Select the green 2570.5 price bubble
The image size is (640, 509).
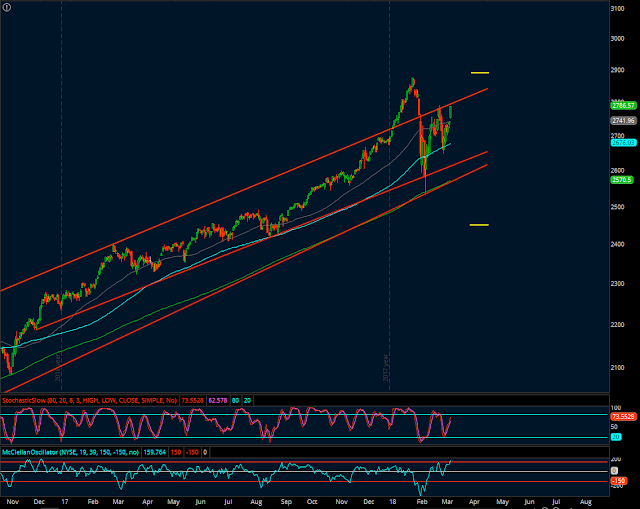coord(622,180)
